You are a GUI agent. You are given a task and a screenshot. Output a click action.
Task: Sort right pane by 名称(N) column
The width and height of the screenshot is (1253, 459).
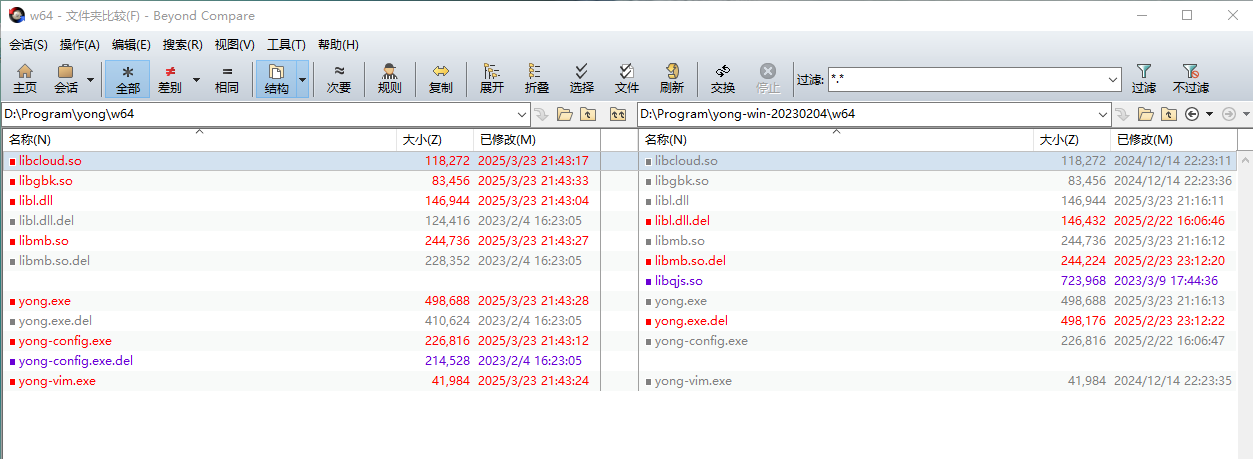836,140
